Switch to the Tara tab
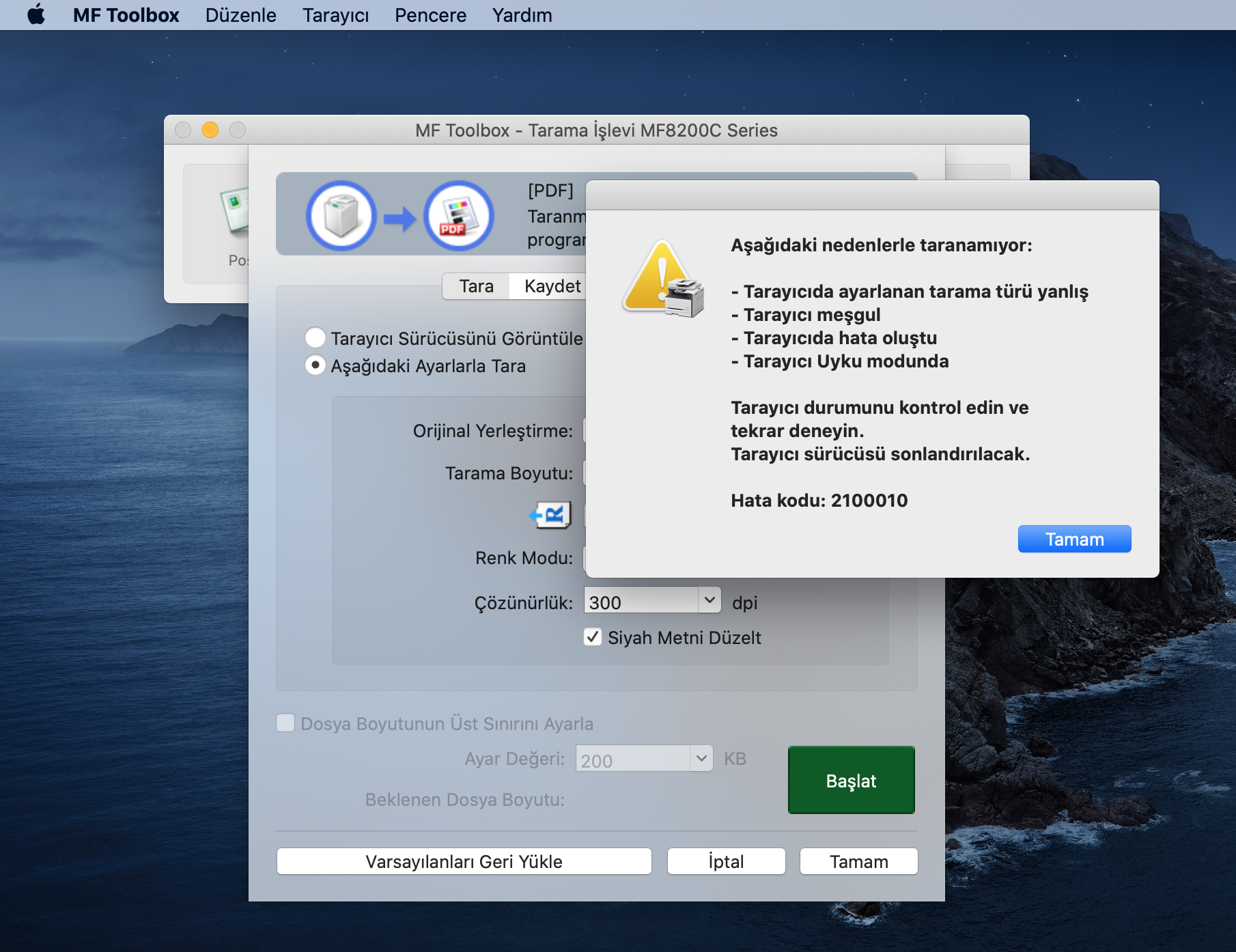1236x952 pixels. [476, 286]
